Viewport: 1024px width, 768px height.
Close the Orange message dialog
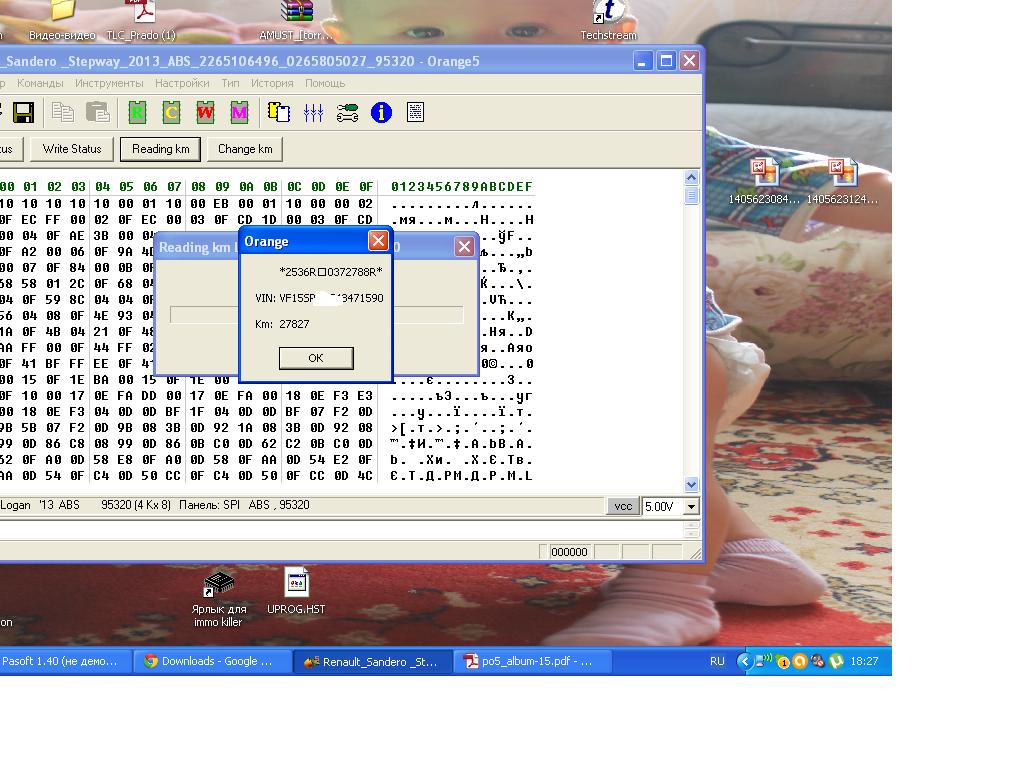(378, 241)
